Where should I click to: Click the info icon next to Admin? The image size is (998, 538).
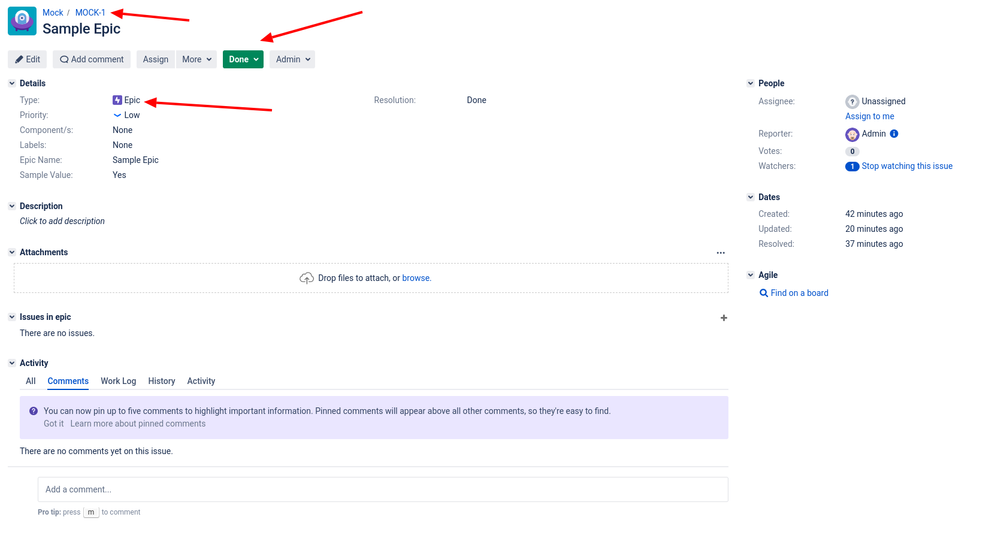tap(894, 134)
